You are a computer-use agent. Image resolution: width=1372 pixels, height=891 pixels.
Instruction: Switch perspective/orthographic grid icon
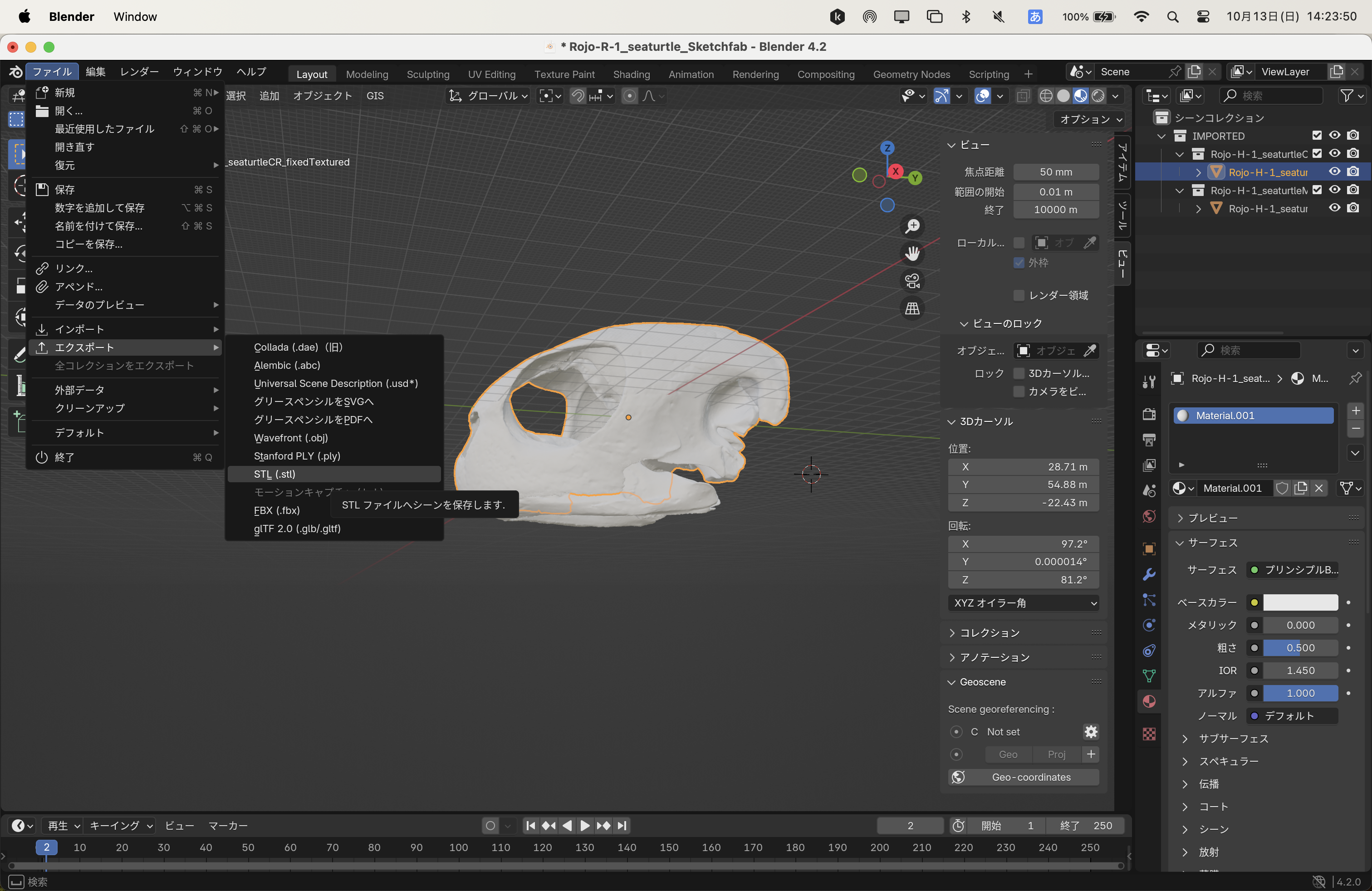[912, 309]
